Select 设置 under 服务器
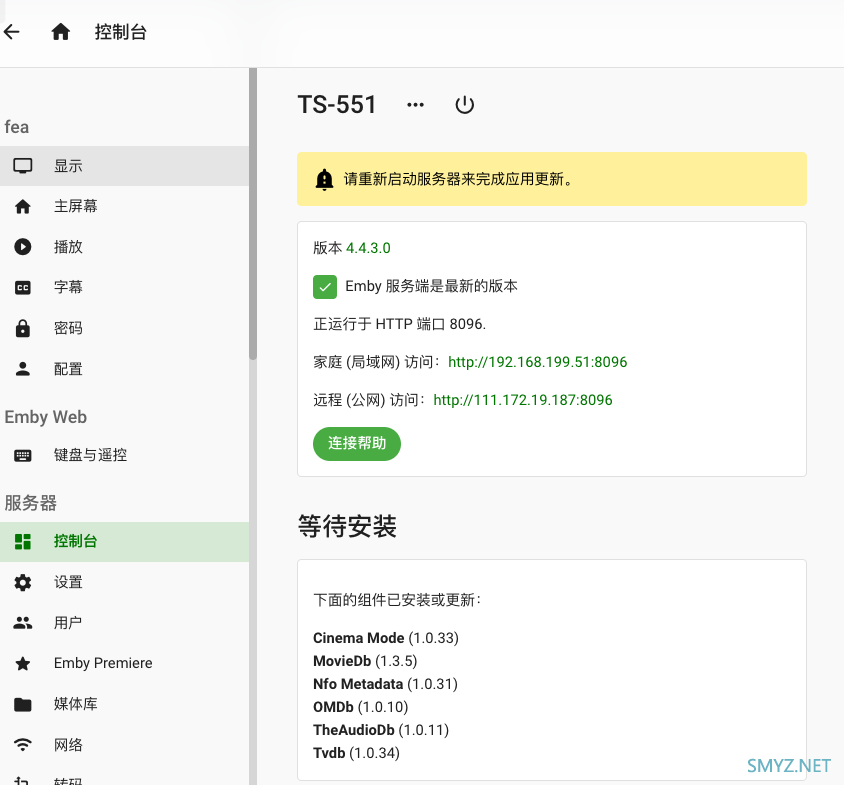The image size is (844, 785). pyautogui.click(x=124, y=583)
